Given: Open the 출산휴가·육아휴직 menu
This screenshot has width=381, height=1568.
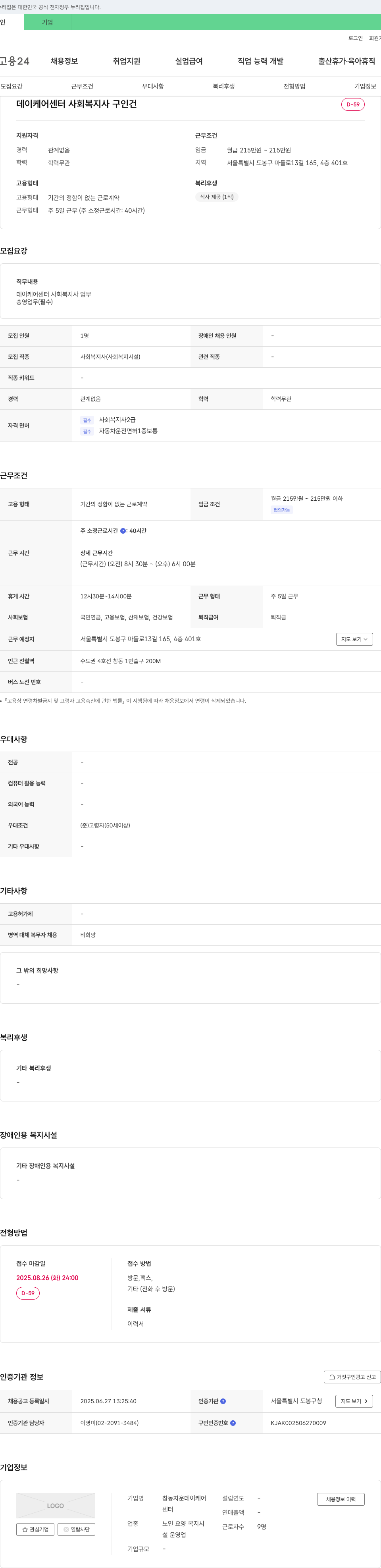Looking at the screenshot, I should (x=346, y=61).
